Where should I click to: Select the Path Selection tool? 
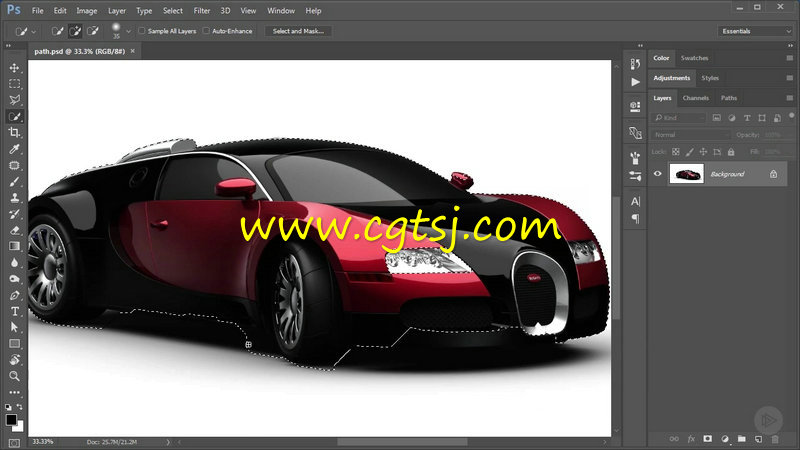pos(14,328)
